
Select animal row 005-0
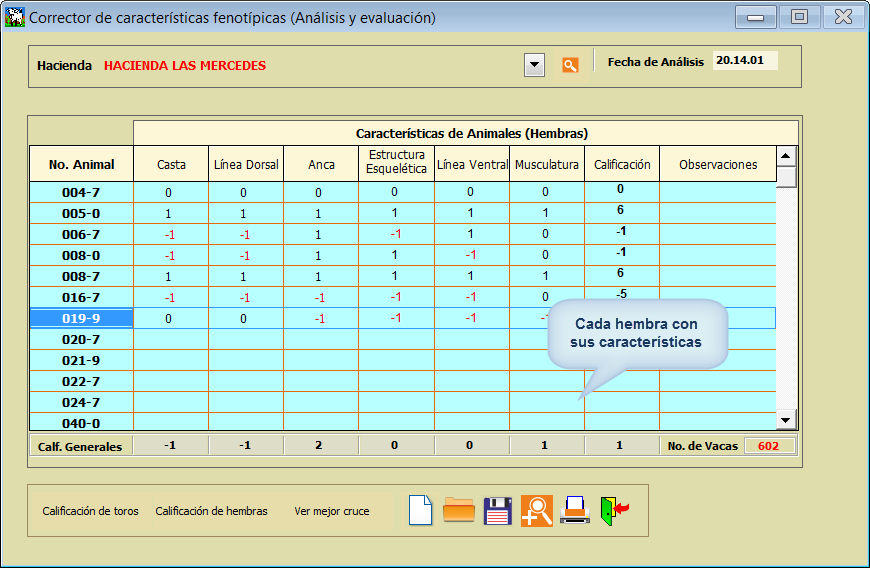click(81, 213)
